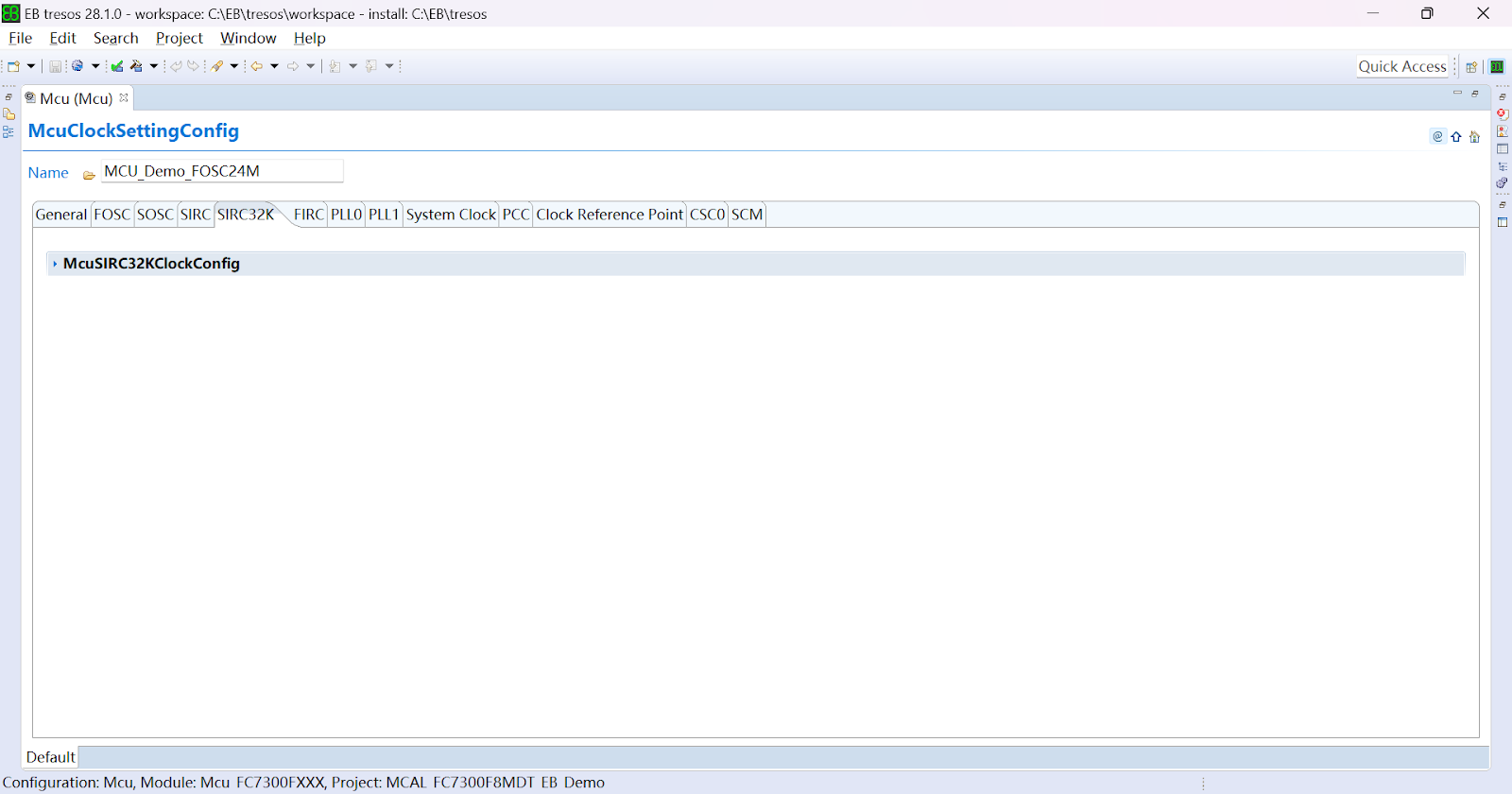Switch to the System Clock tab
Screen dimensions: 1512x794
tap(451, 215)
